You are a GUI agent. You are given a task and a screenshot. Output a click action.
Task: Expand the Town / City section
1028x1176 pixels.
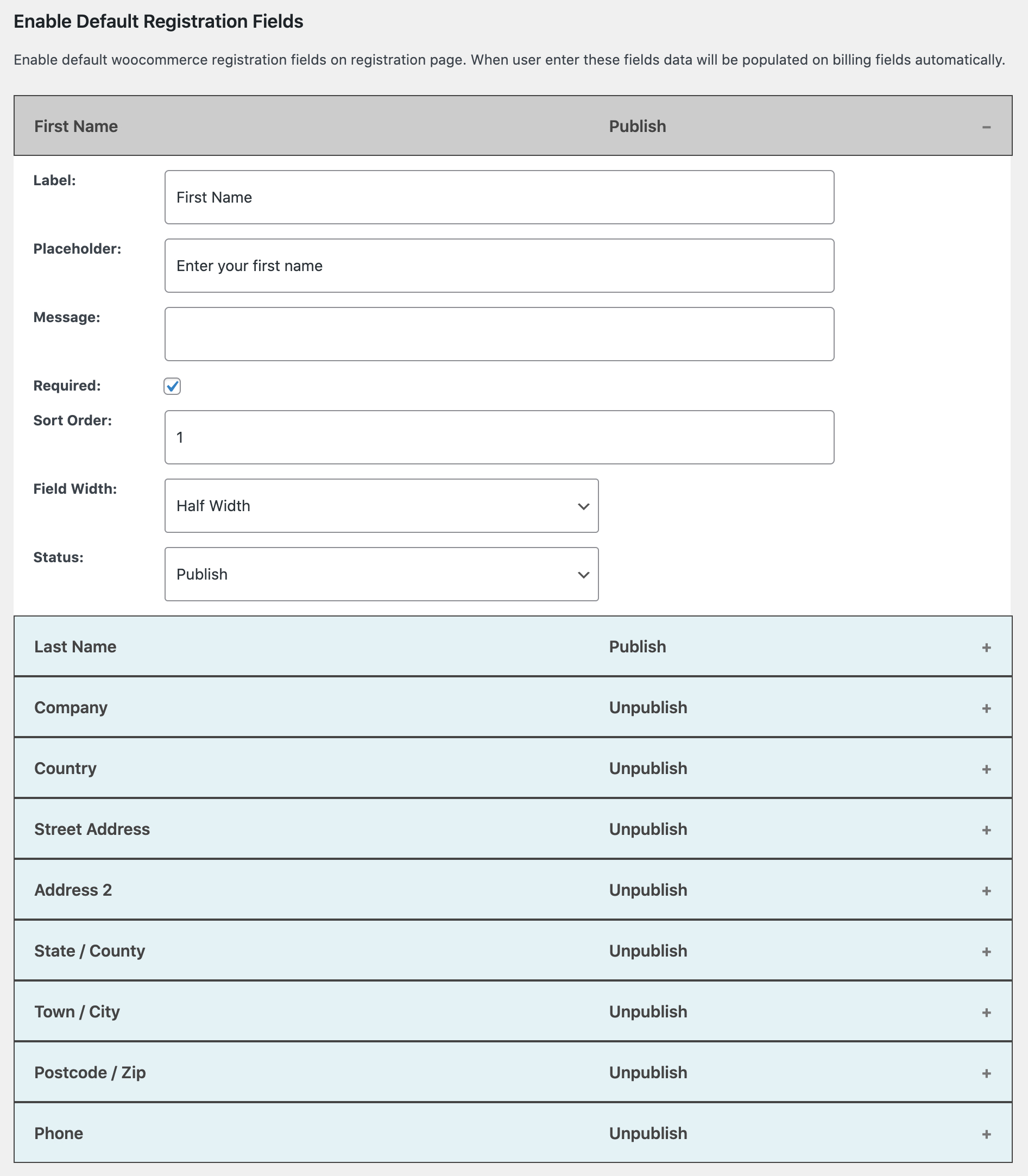[986, 1012]
